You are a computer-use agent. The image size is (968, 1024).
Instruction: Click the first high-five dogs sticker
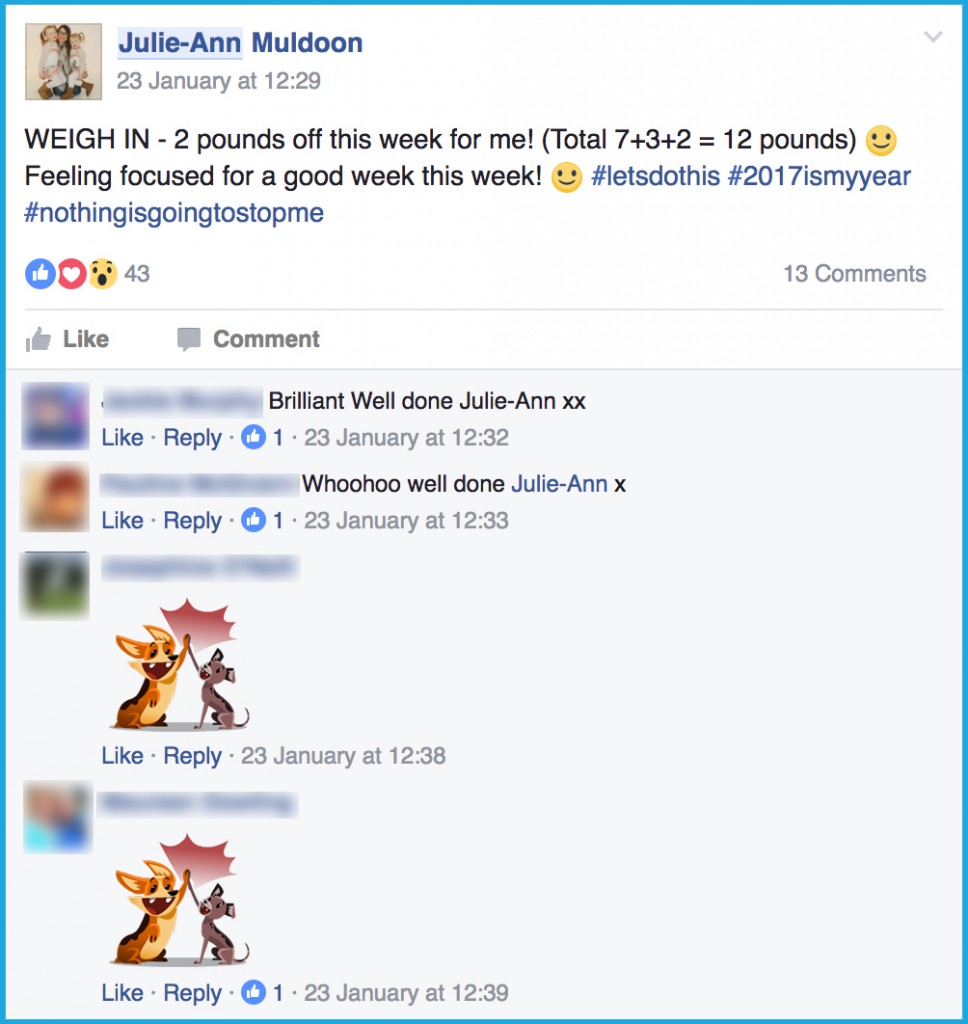[179, 665]
